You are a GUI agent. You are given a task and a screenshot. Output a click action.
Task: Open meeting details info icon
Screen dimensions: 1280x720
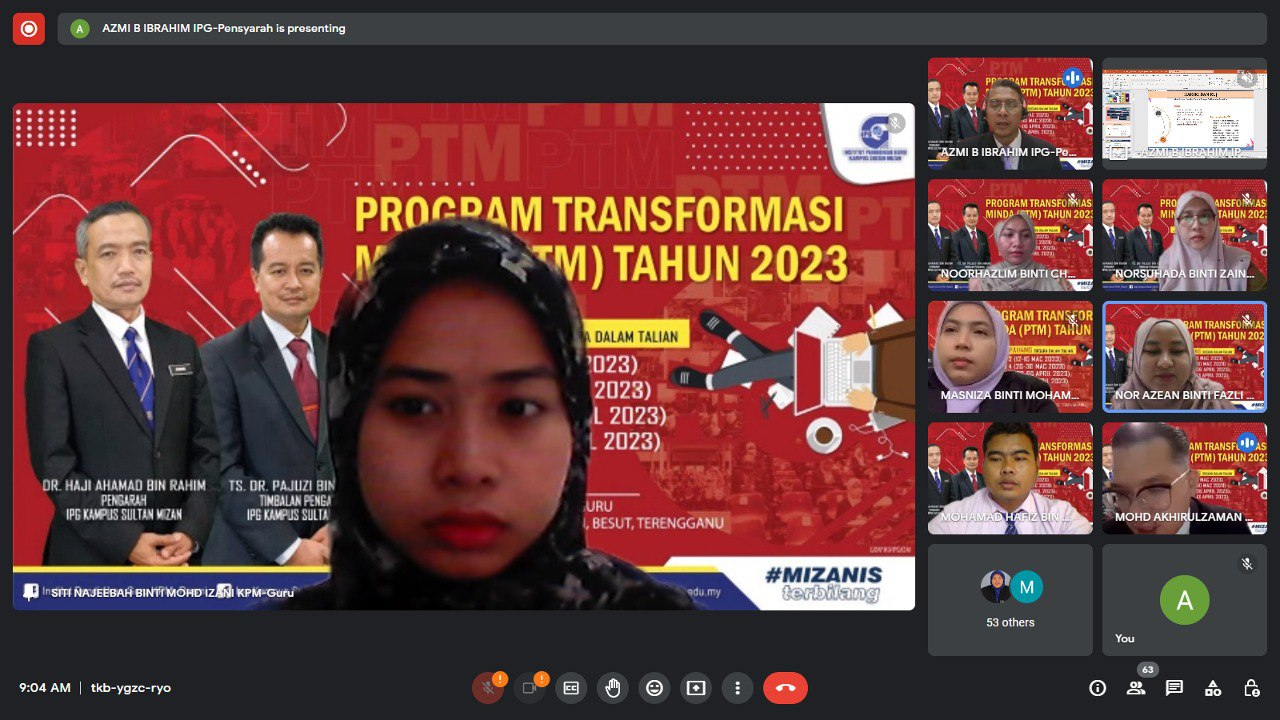tap(1098, 688)
